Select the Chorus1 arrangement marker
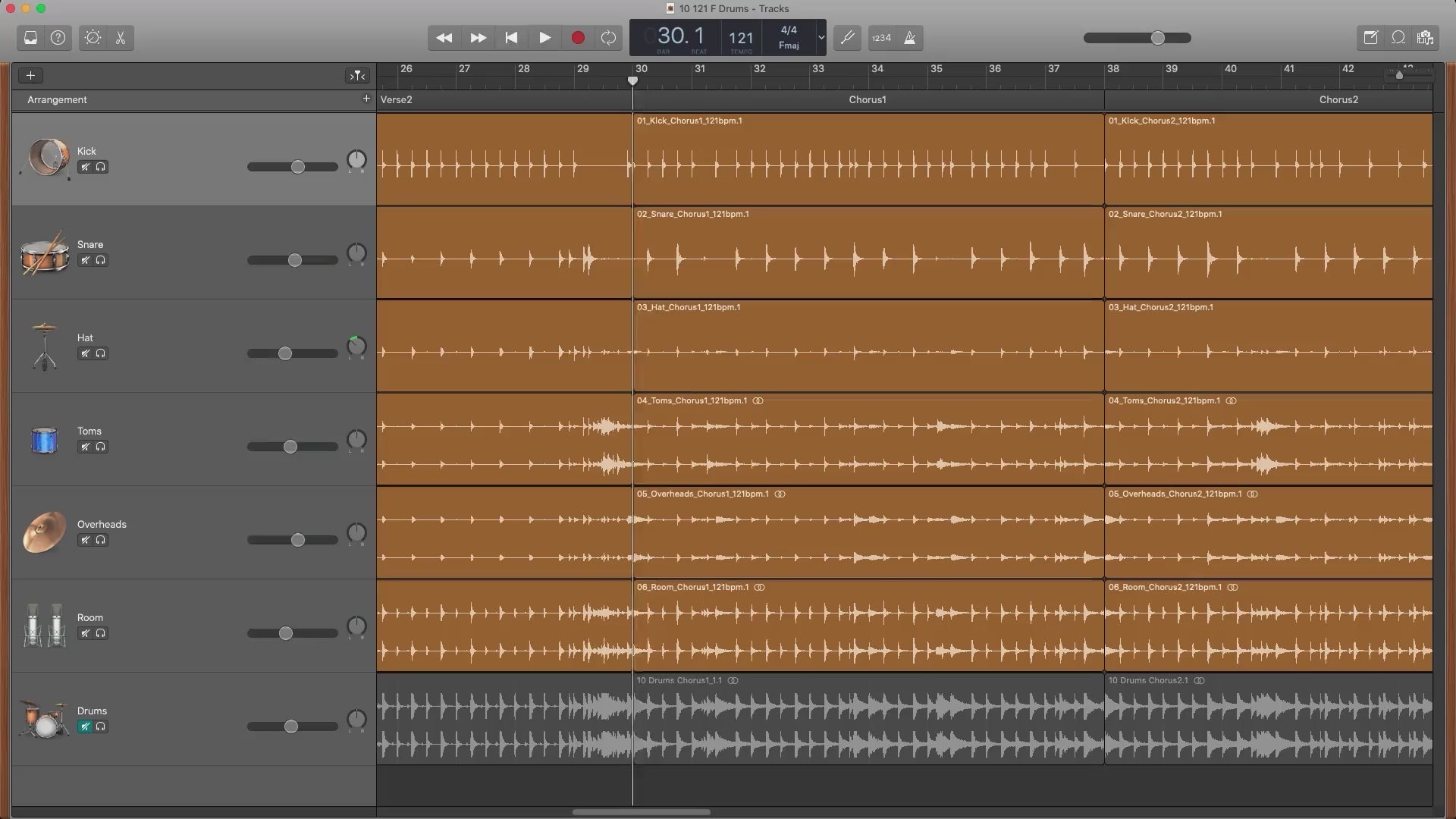 pos(868,99)
